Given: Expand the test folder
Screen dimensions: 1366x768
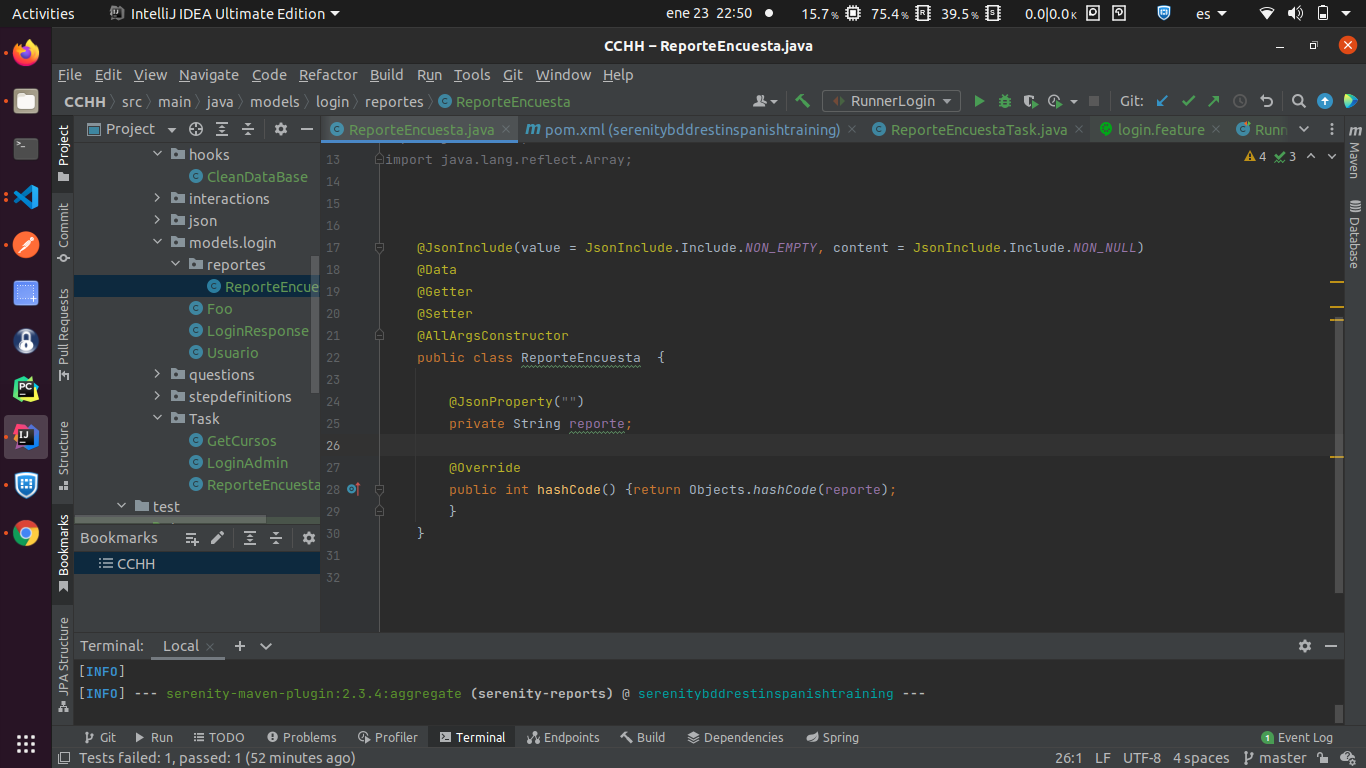Looking at the screenshot, I should click(121, 506).
